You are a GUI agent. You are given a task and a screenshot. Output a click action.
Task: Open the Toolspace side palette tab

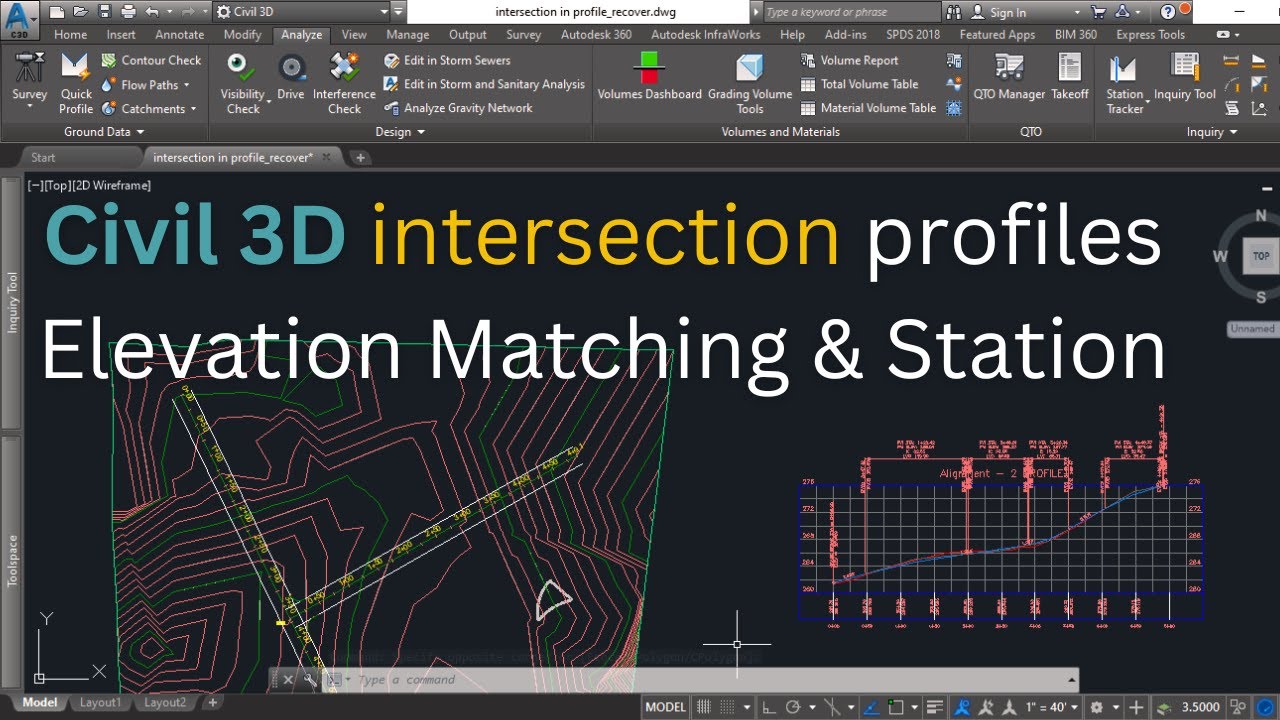(x=13, y=562)
